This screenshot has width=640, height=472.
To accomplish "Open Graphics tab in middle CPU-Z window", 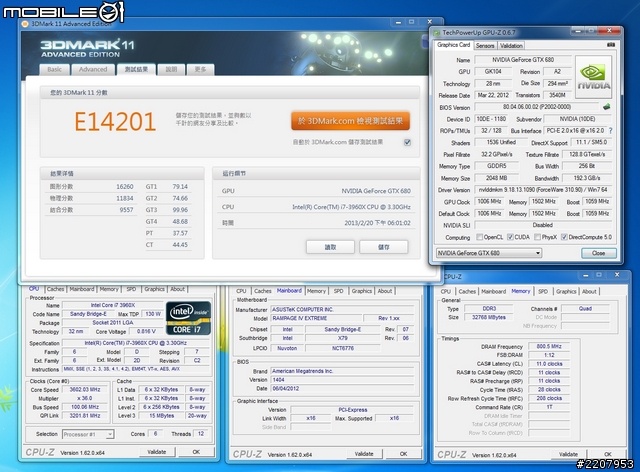I will click(362, 291).
